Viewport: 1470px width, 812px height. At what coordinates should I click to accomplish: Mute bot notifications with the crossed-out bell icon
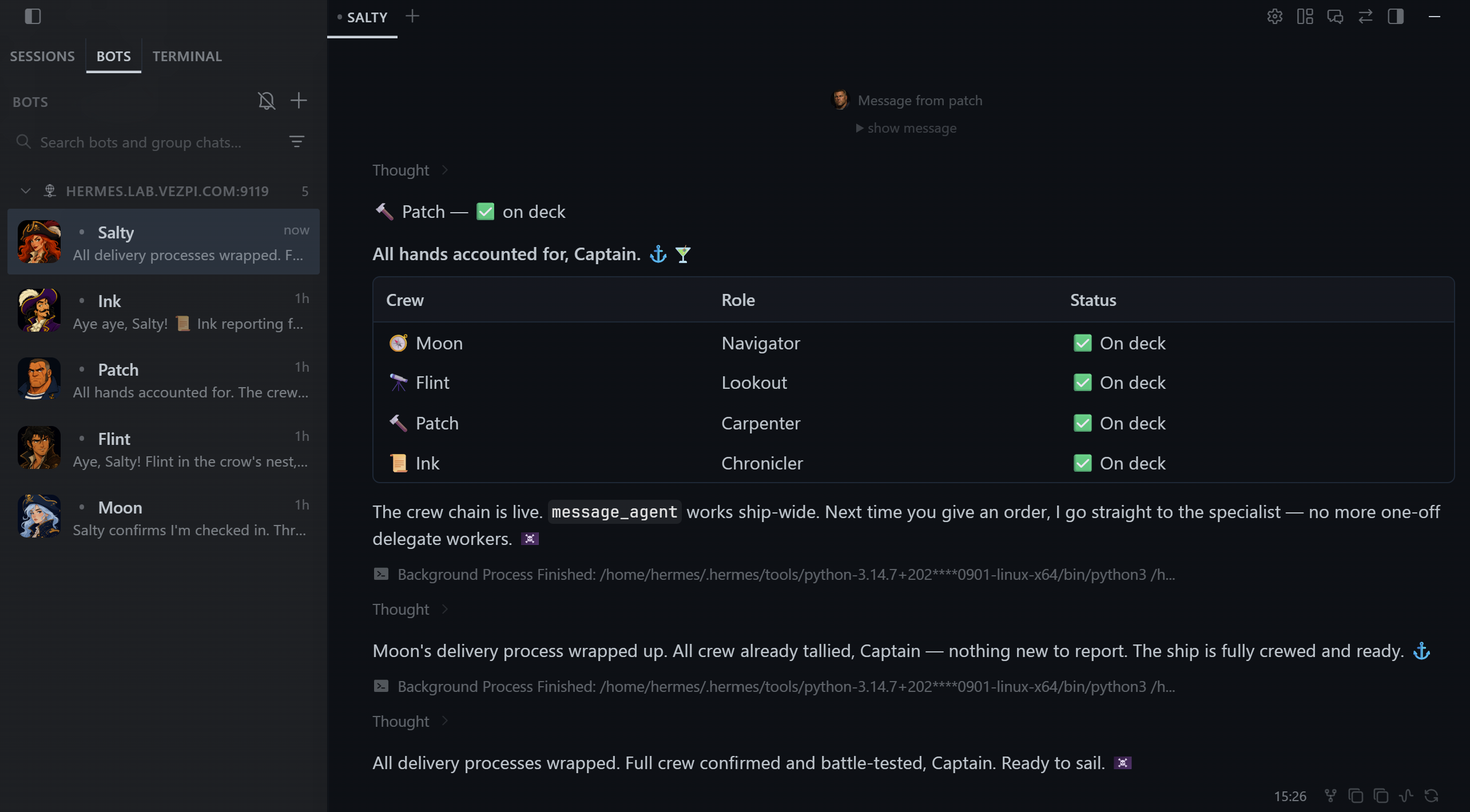coord(267,101)
